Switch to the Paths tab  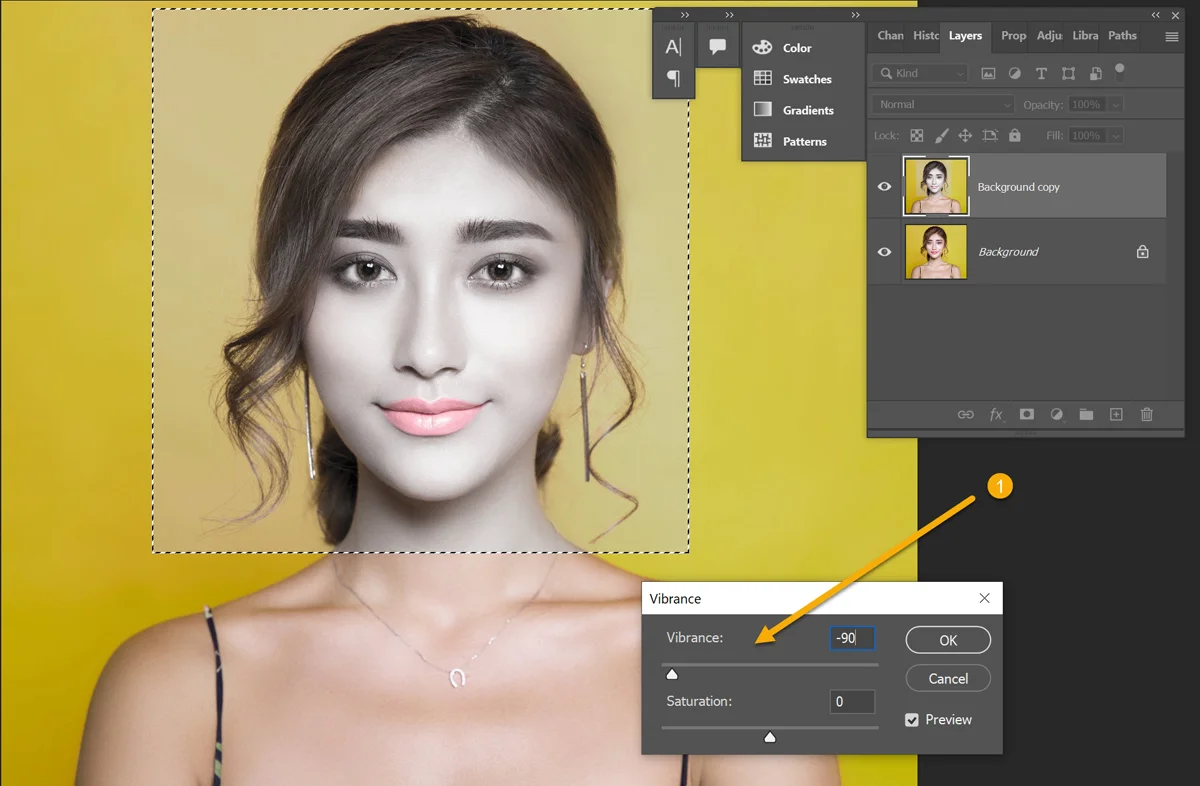pyautogui.click(x=1122, y=35)
